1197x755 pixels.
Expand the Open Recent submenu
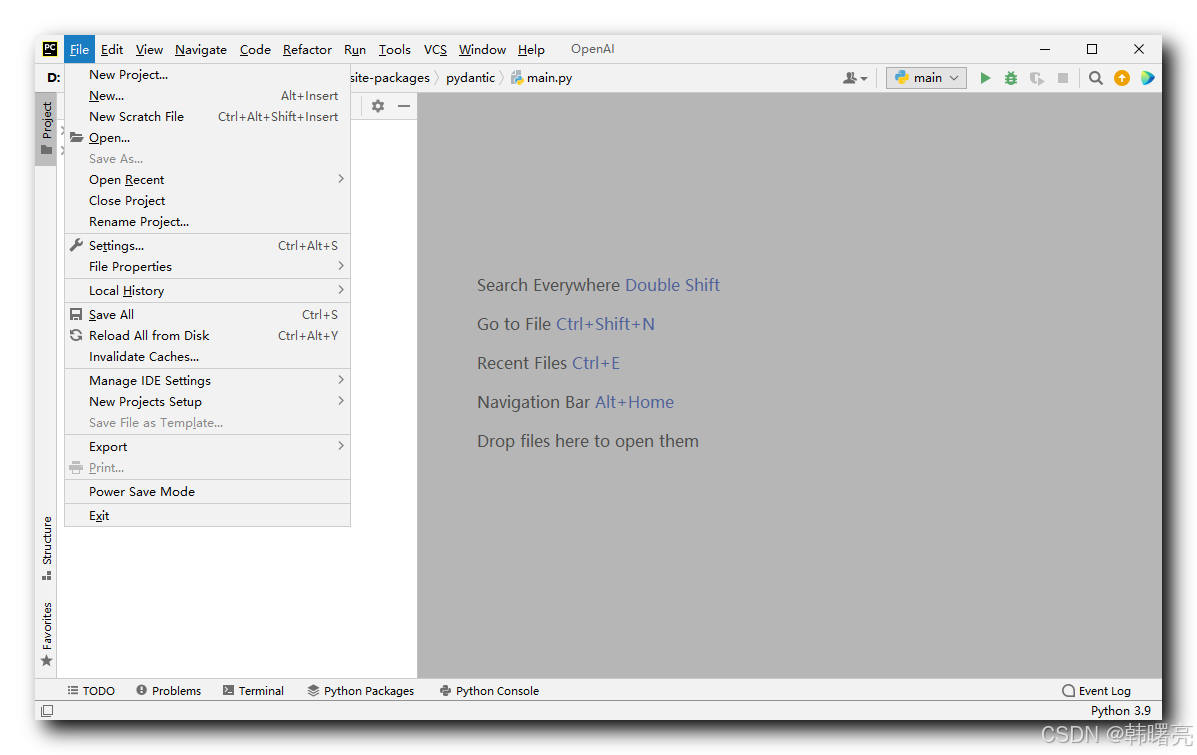pos(208,179)
